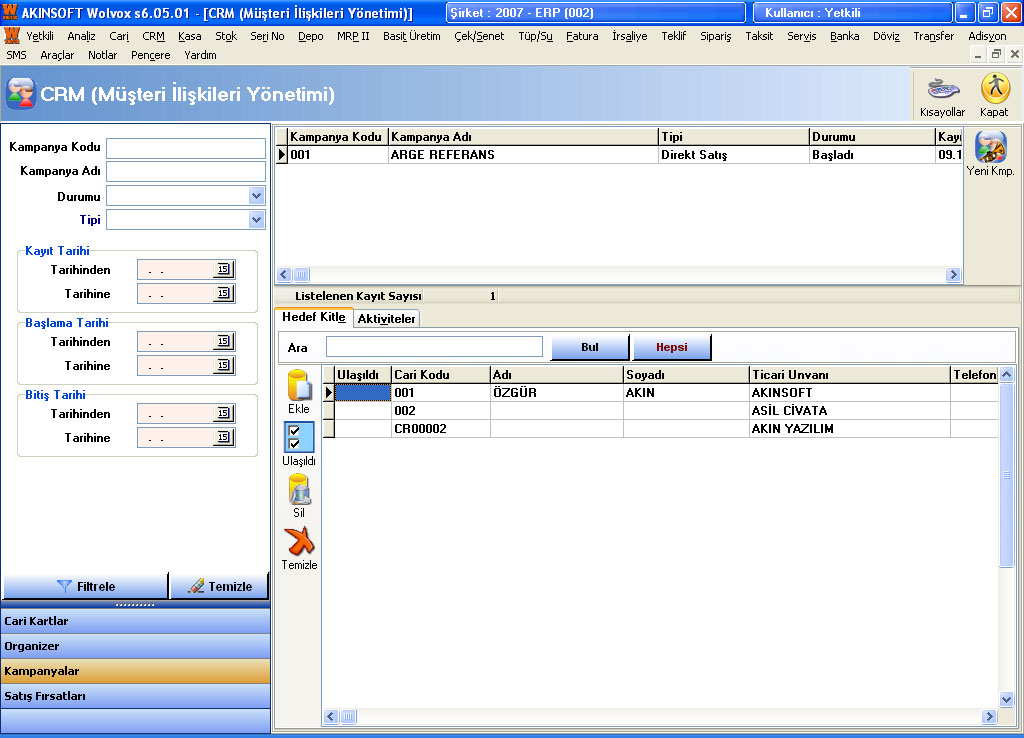Switch to the Aktiviteler tab

386,319
